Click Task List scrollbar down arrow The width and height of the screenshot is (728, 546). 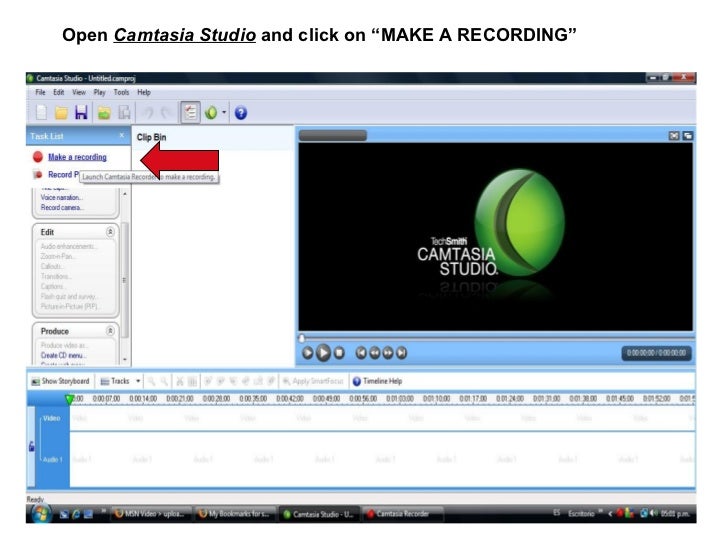coord(124,359)
